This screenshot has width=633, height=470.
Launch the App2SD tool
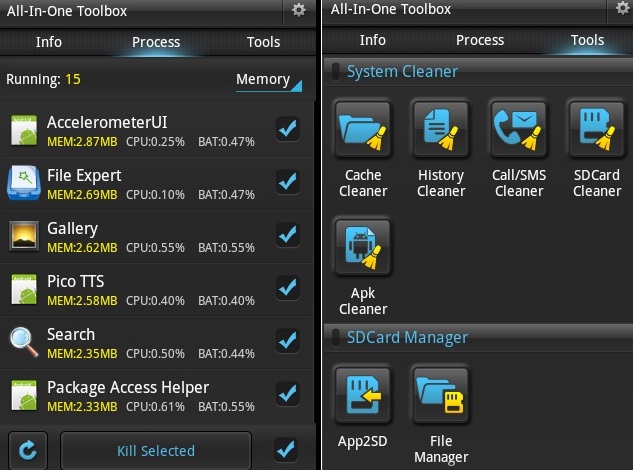click(x=363, y=395)
